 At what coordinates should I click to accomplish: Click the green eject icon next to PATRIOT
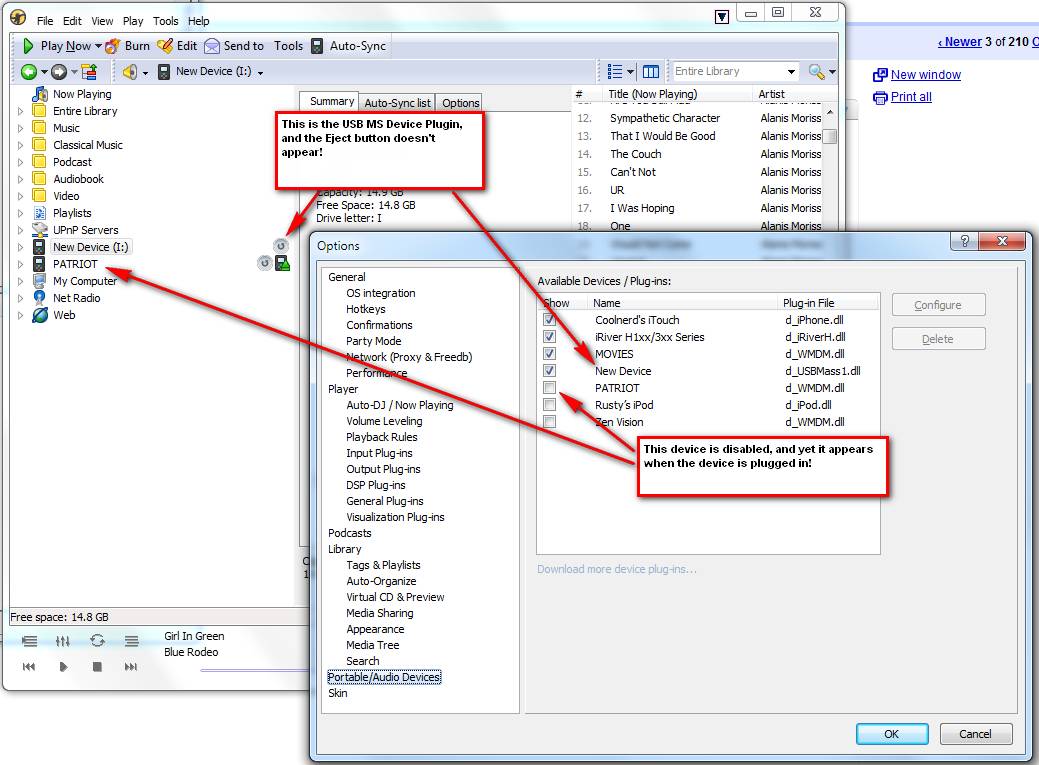[x=283, y=264]
